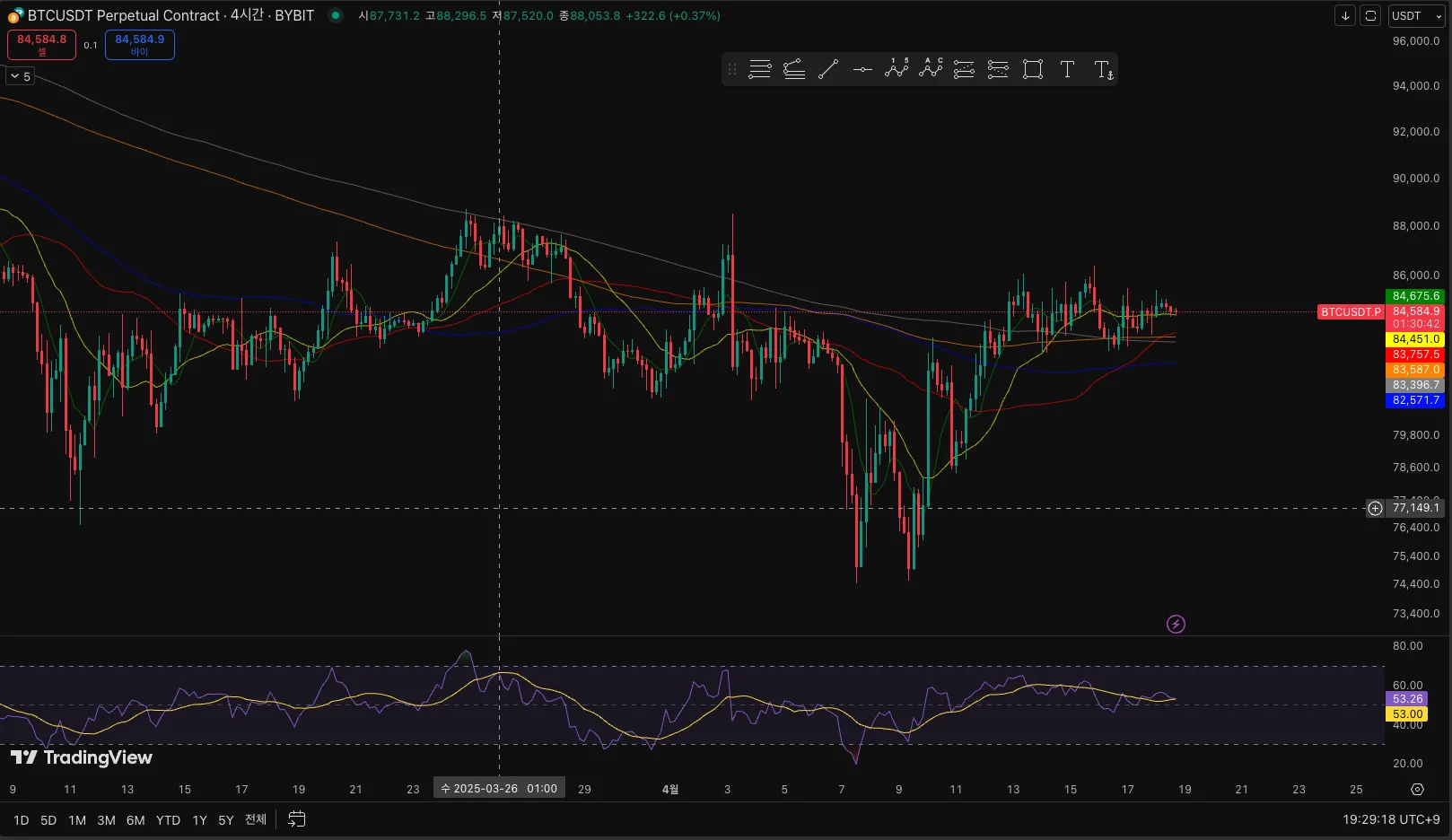Click the 0.1 spread value between sell and buy
The image size is (1452, 840).
pyautogui.click(x=91, y=46)
